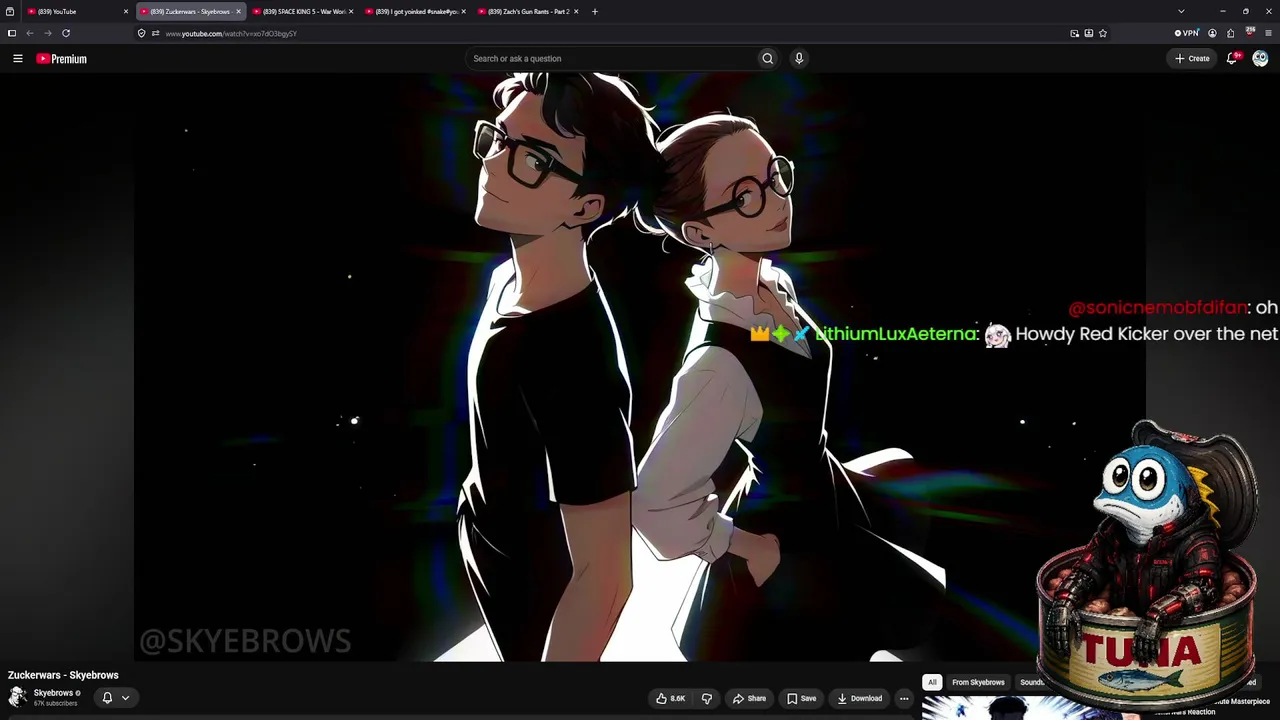The height and width of the screenshot is (720, 1280).
Task: Click the Create button
Action: (1192, 58)
